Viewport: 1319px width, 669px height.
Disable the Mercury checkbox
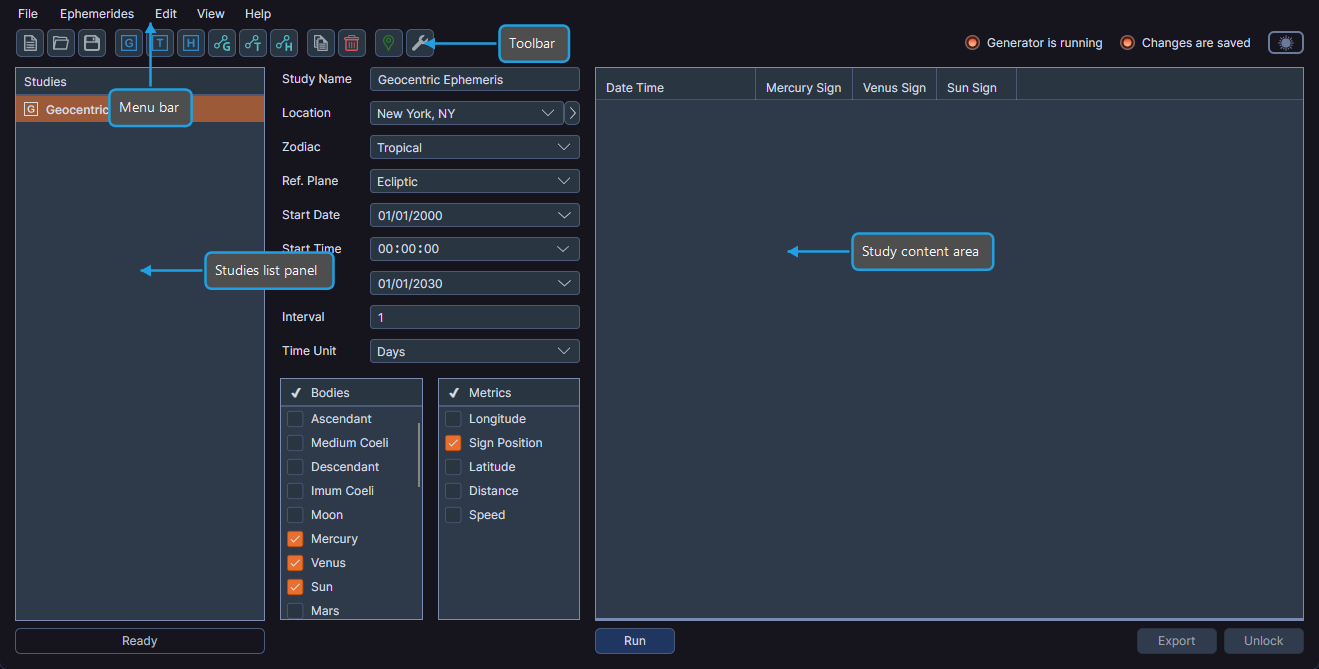pyautogui.click(x=295, y=538)
